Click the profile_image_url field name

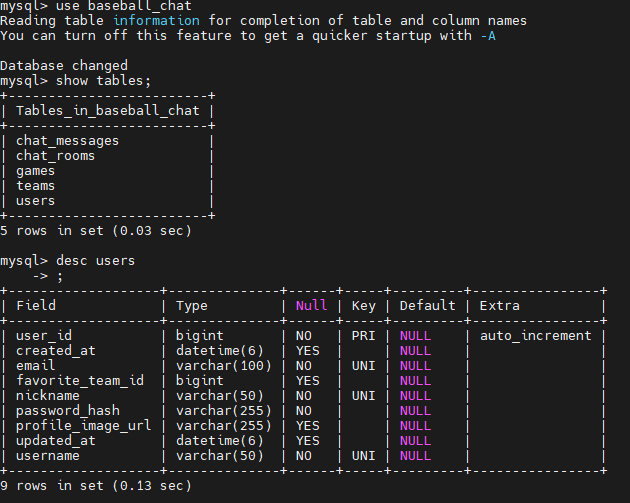click(x=83, y=426)
